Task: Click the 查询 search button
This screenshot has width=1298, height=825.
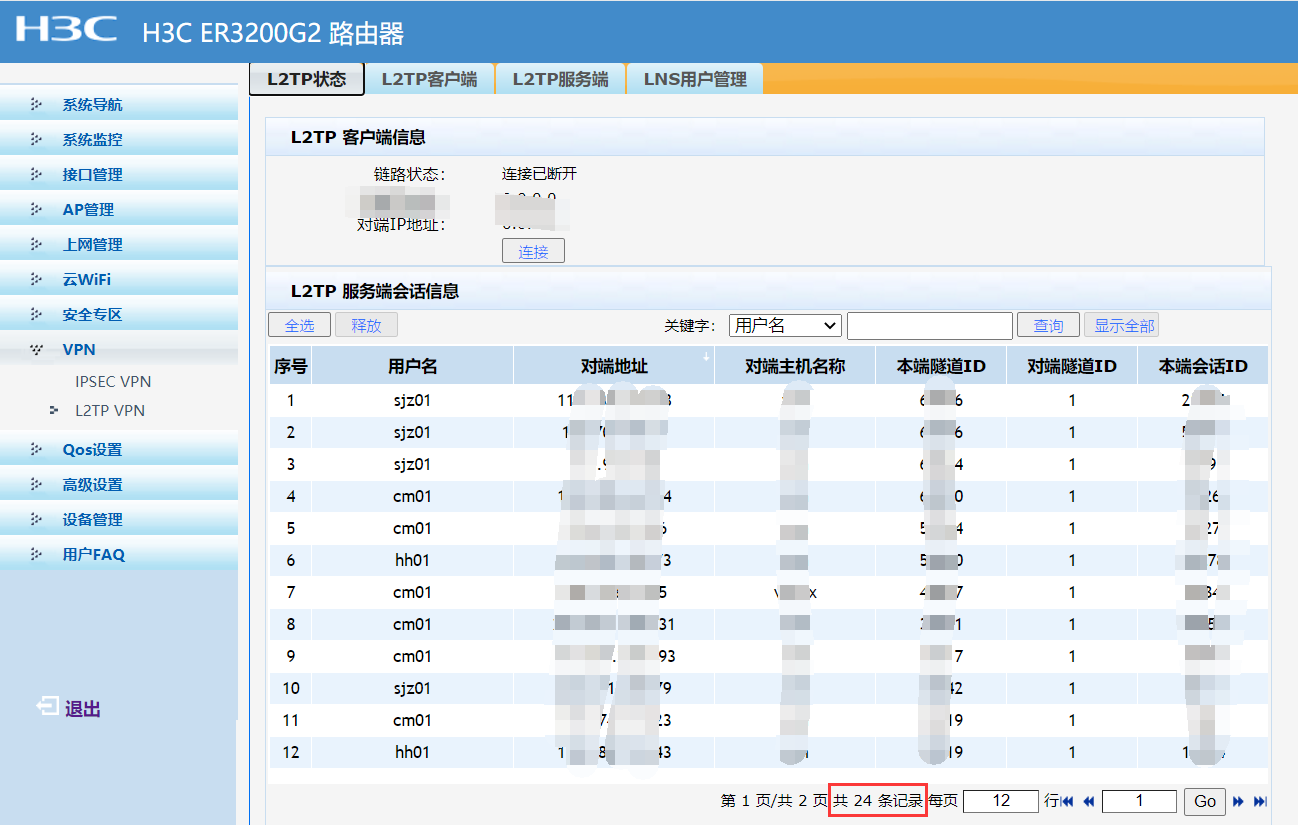Action: (x=1048, y=325)
